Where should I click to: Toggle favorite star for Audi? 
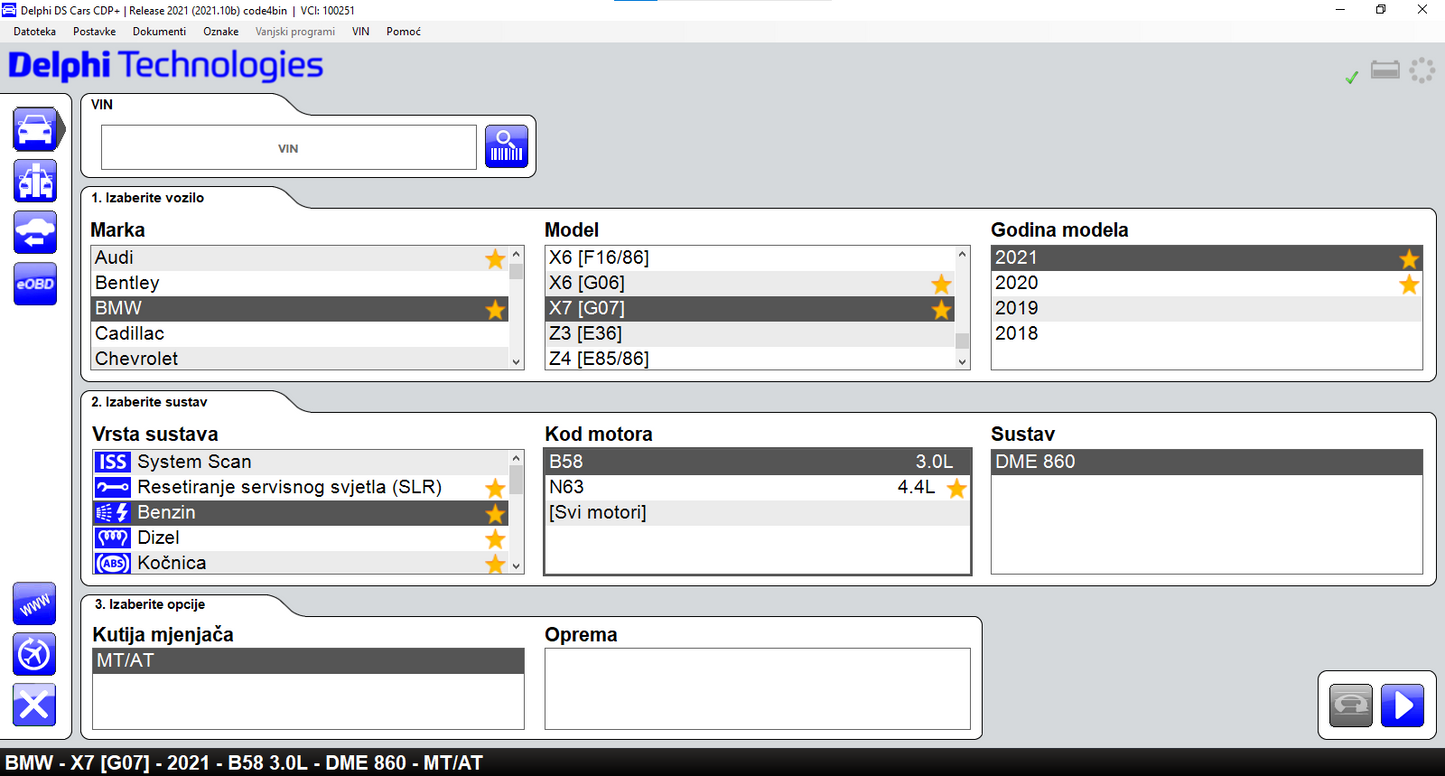click(x=495, y=259)
